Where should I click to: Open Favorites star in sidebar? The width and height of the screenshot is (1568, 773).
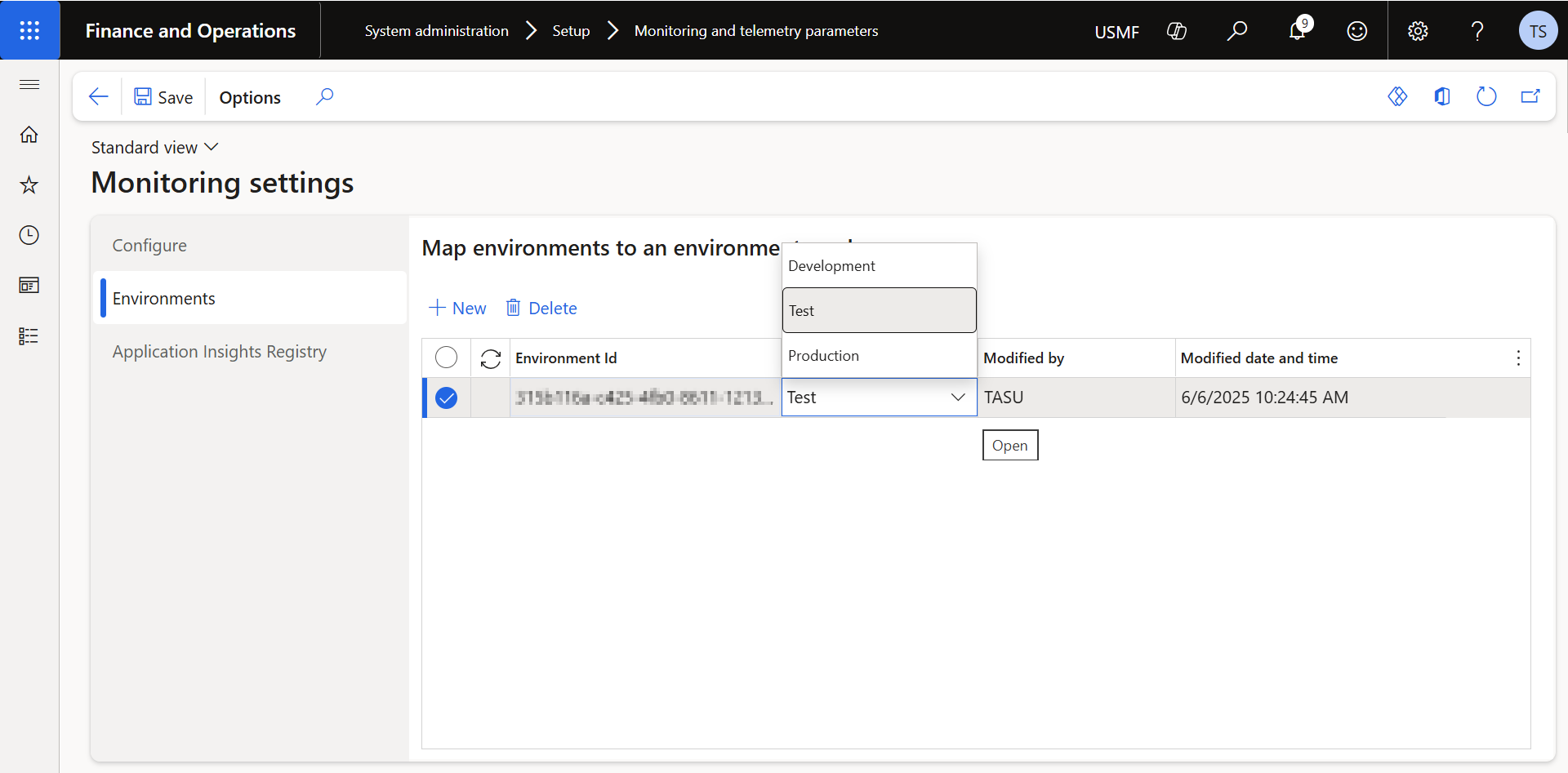pos(29,184)
